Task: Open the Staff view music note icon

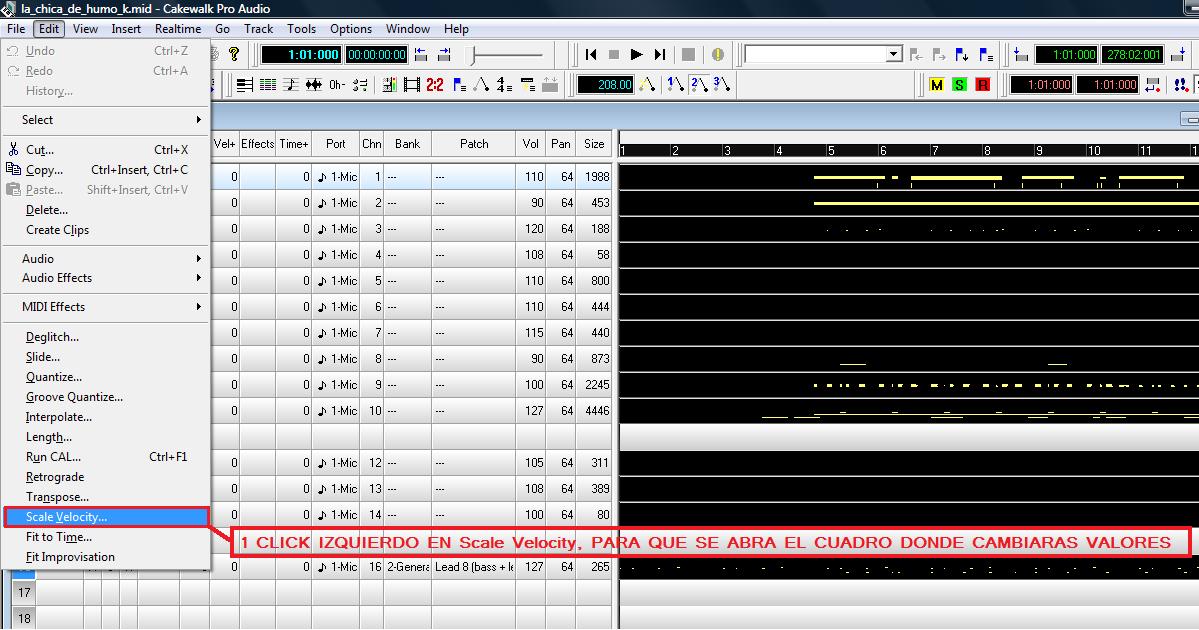Action: tap(291, 85)
